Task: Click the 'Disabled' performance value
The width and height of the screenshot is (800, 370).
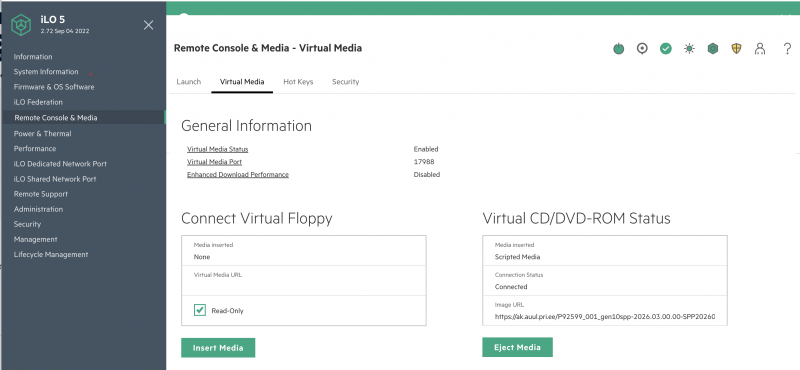Action: pos(427,175)
